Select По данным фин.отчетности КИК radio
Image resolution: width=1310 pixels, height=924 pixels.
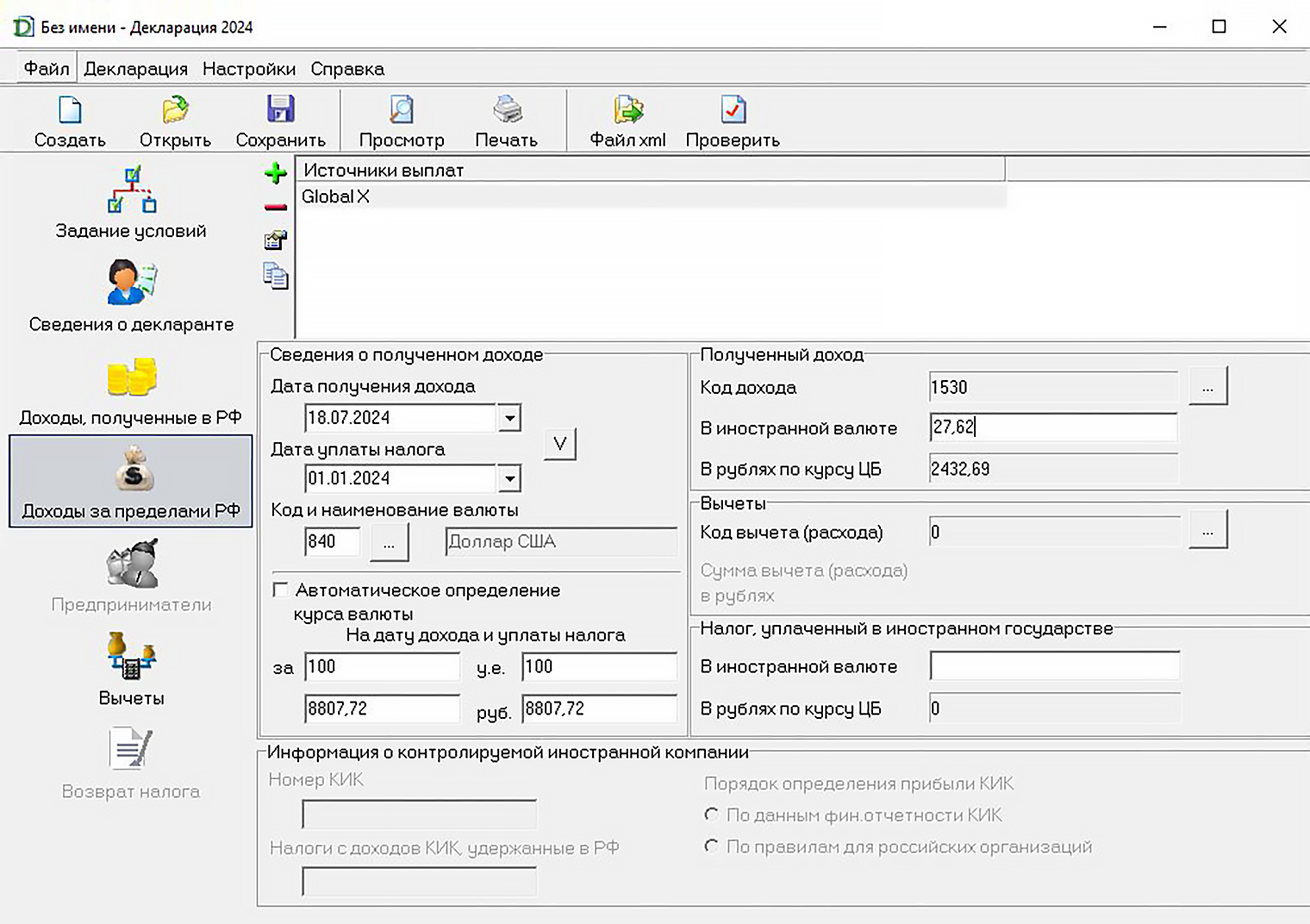711,815
